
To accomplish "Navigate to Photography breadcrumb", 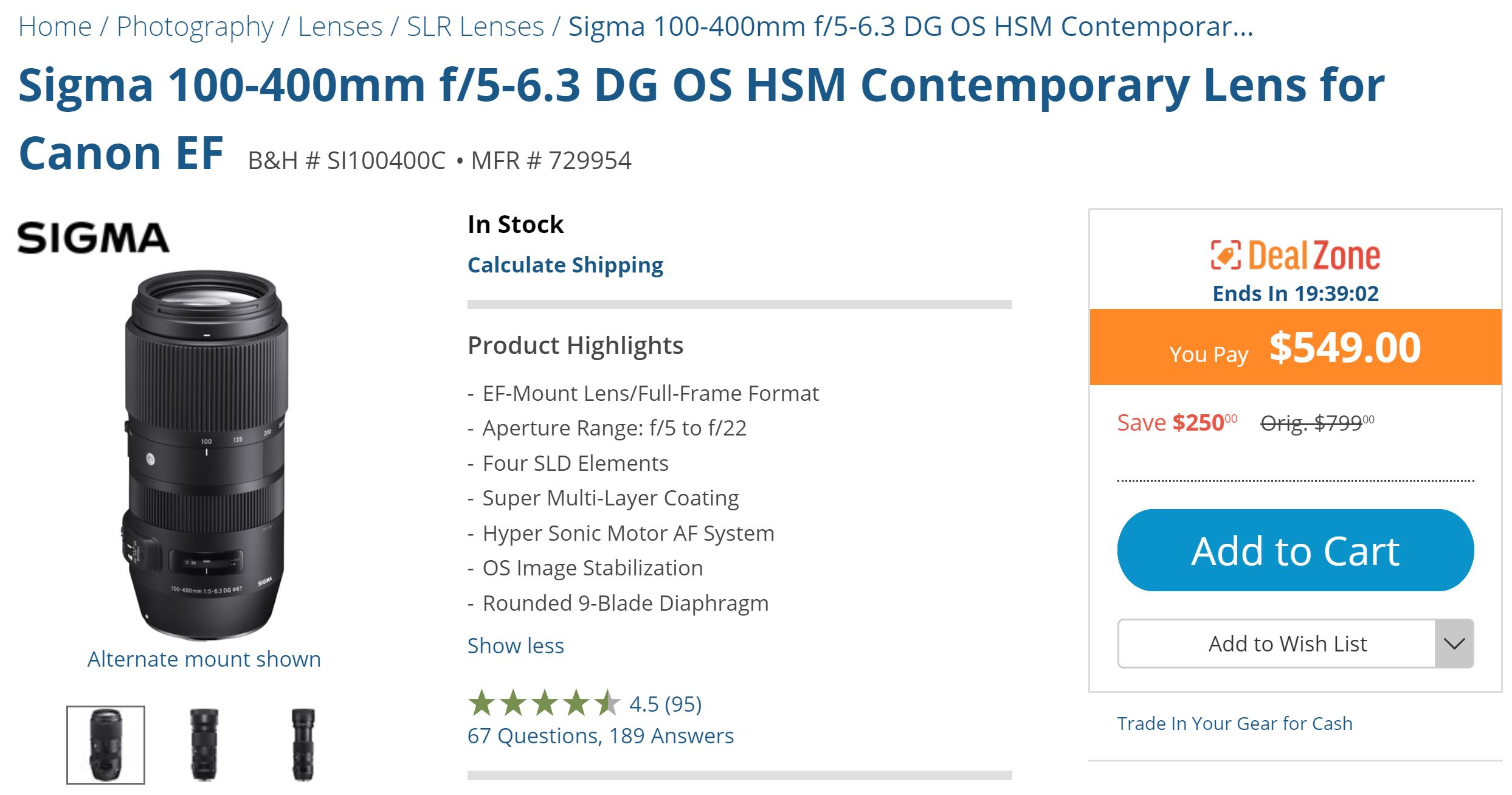I will coord(195,27).
